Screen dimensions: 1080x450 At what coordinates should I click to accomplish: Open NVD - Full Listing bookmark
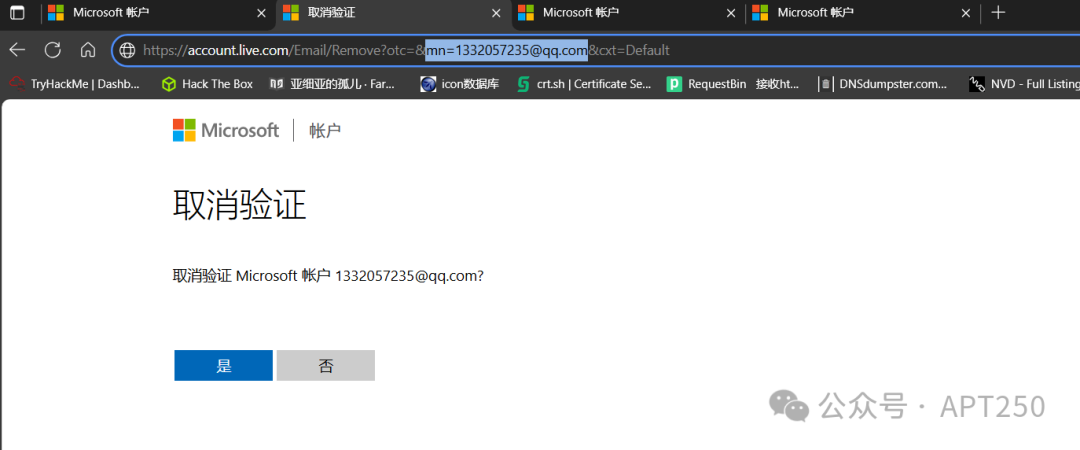1024,84
